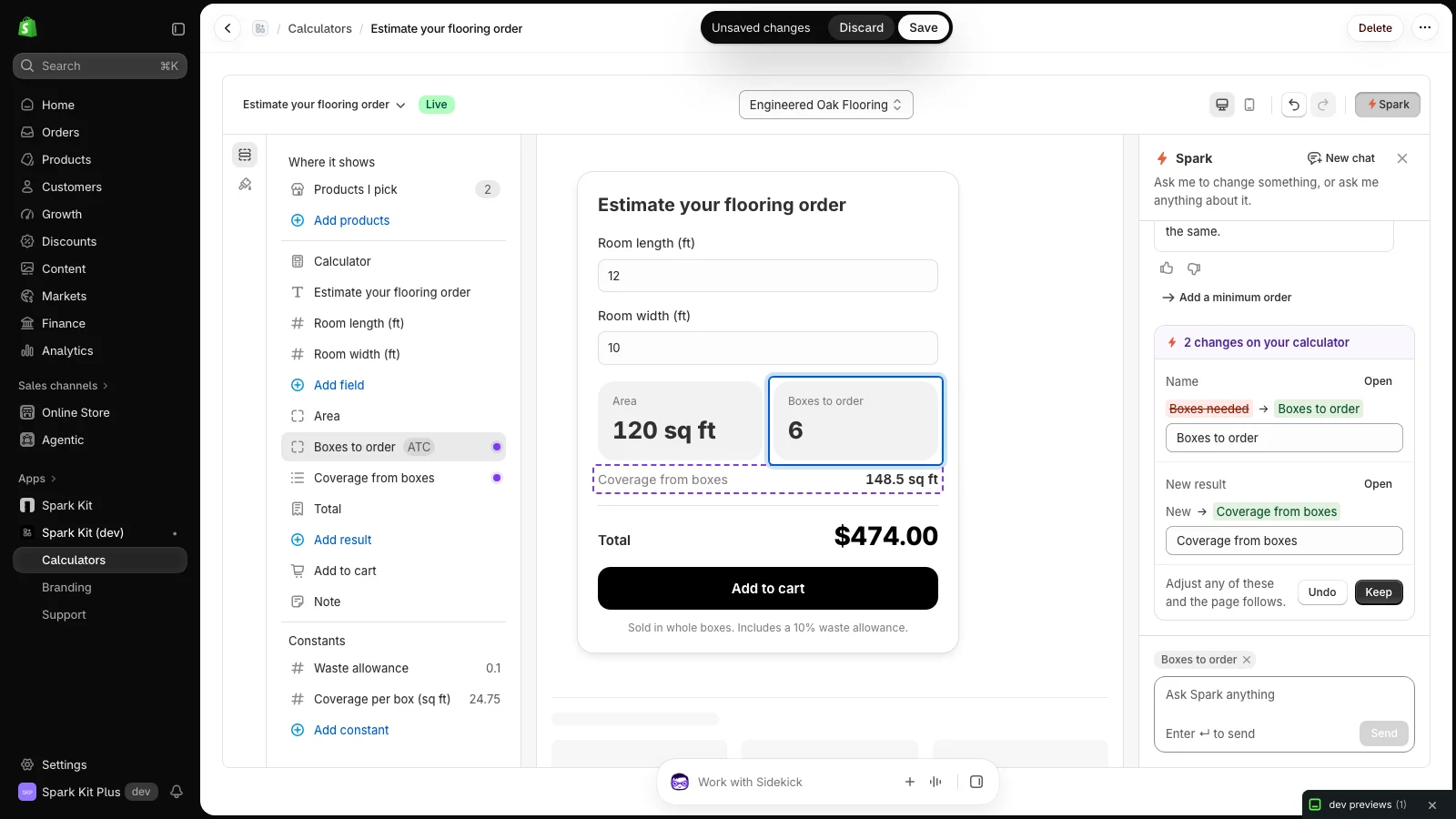
Task: Open Home in the sidebar
Action: point(100,105)
